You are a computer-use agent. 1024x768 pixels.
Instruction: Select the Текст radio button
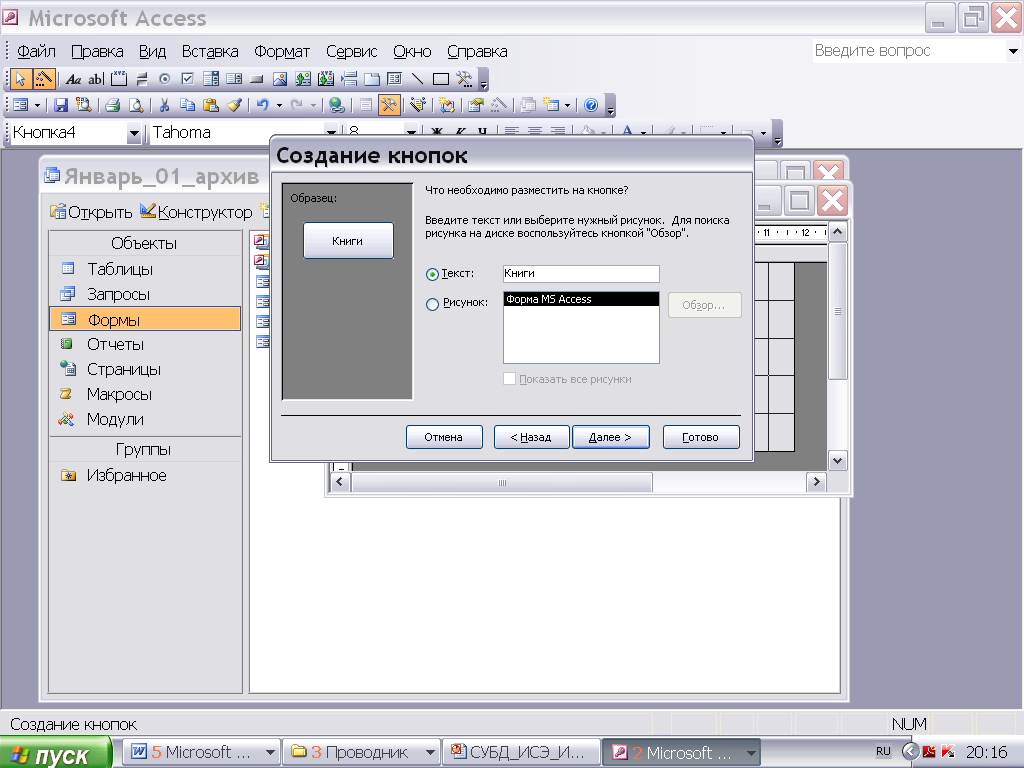point(432,275)
